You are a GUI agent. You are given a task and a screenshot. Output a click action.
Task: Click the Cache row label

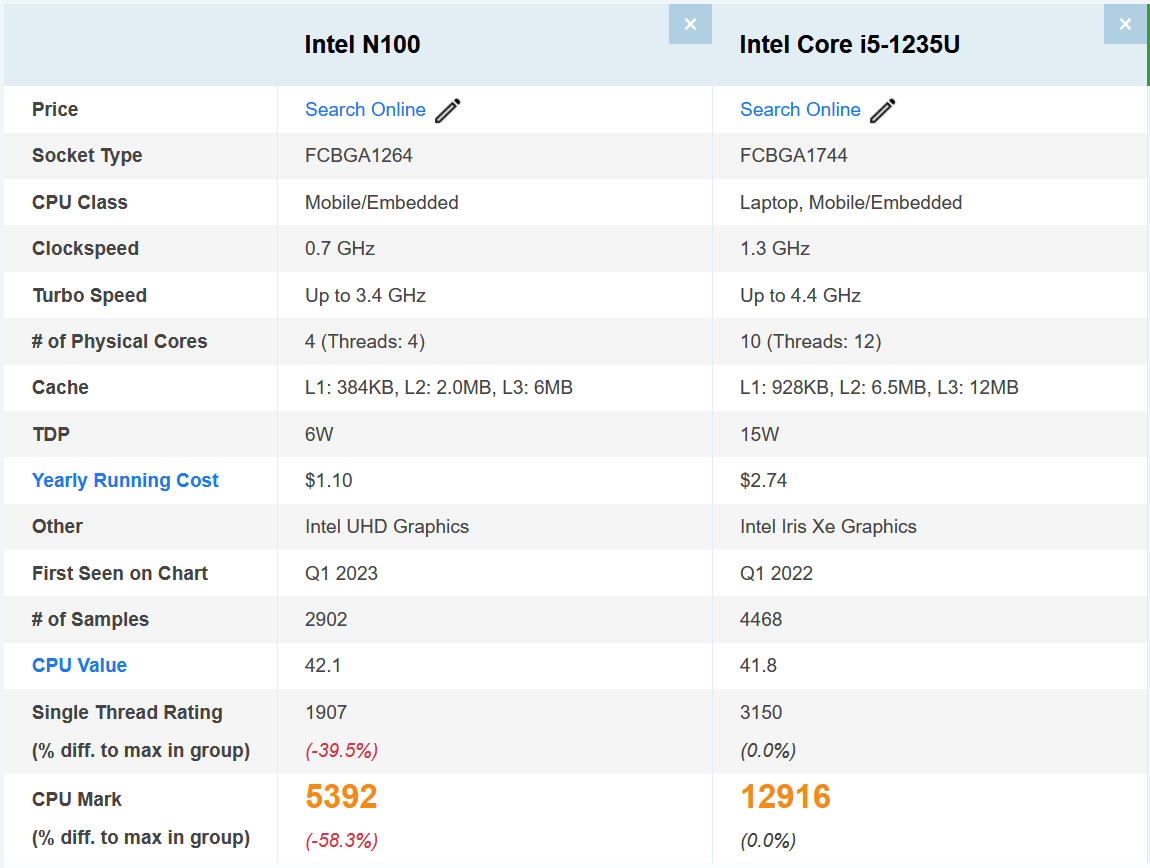tap(60, 387)
